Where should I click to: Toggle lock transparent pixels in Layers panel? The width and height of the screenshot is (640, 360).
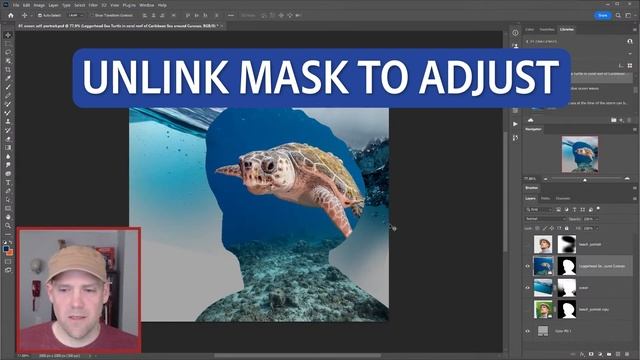537,228
